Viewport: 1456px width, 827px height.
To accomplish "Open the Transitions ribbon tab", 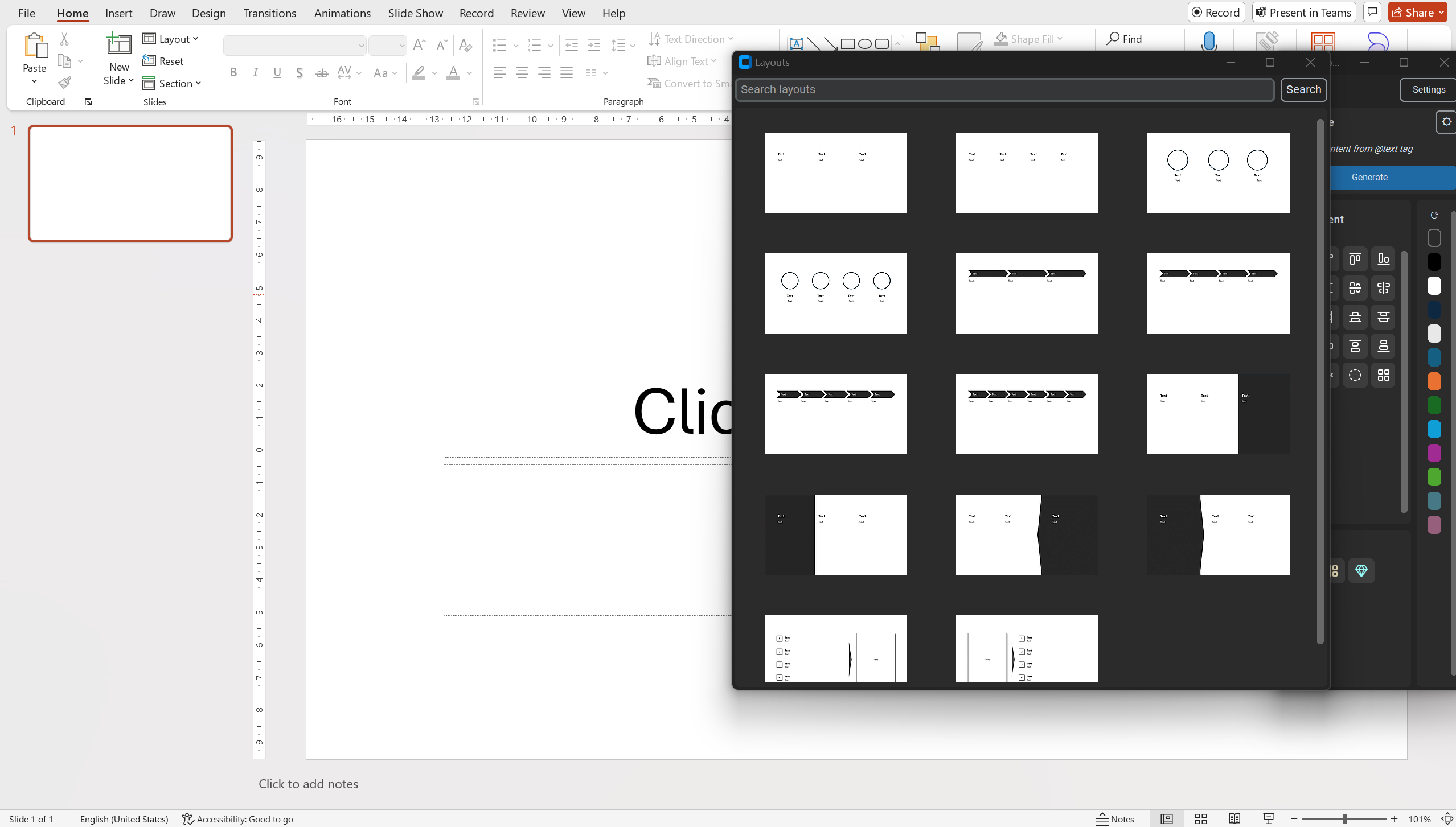I will pos(269,13).
